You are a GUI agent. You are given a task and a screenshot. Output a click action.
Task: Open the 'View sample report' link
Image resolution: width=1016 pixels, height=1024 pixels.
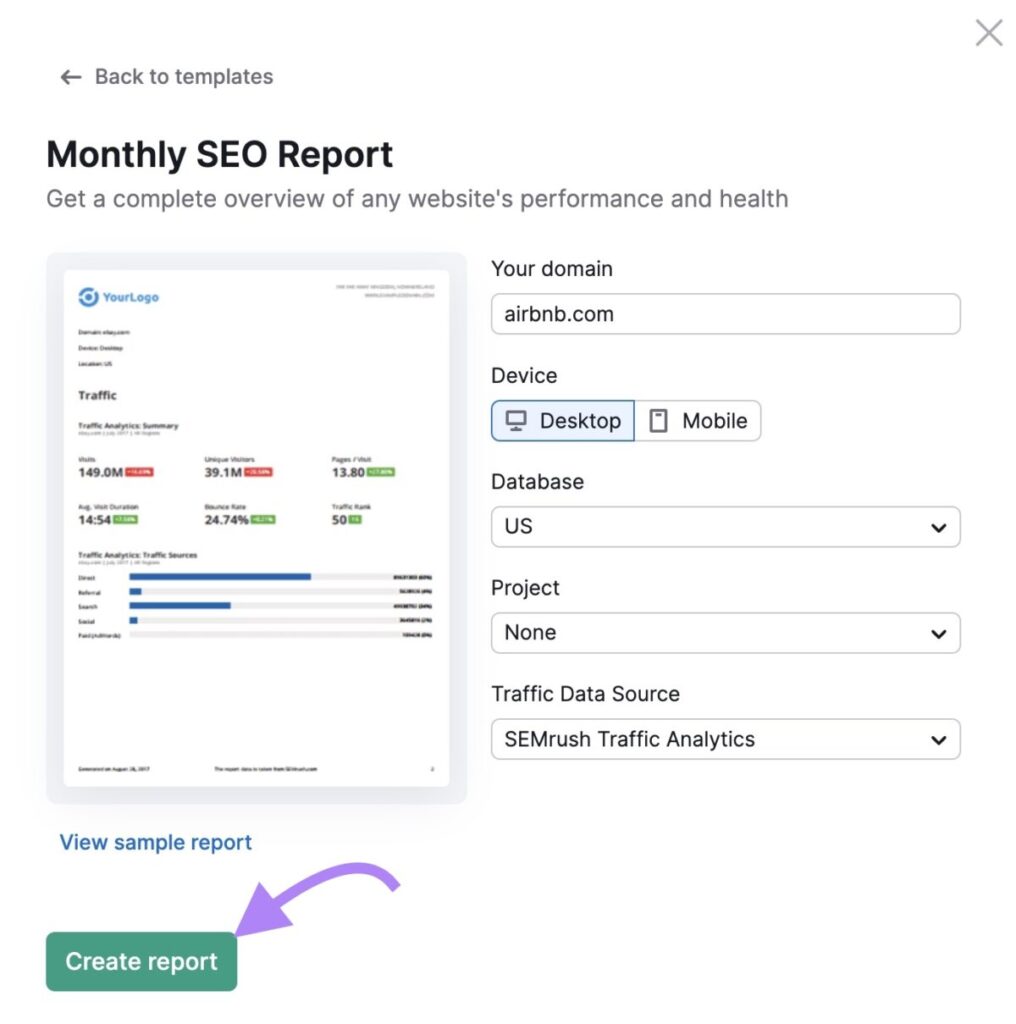155,842
